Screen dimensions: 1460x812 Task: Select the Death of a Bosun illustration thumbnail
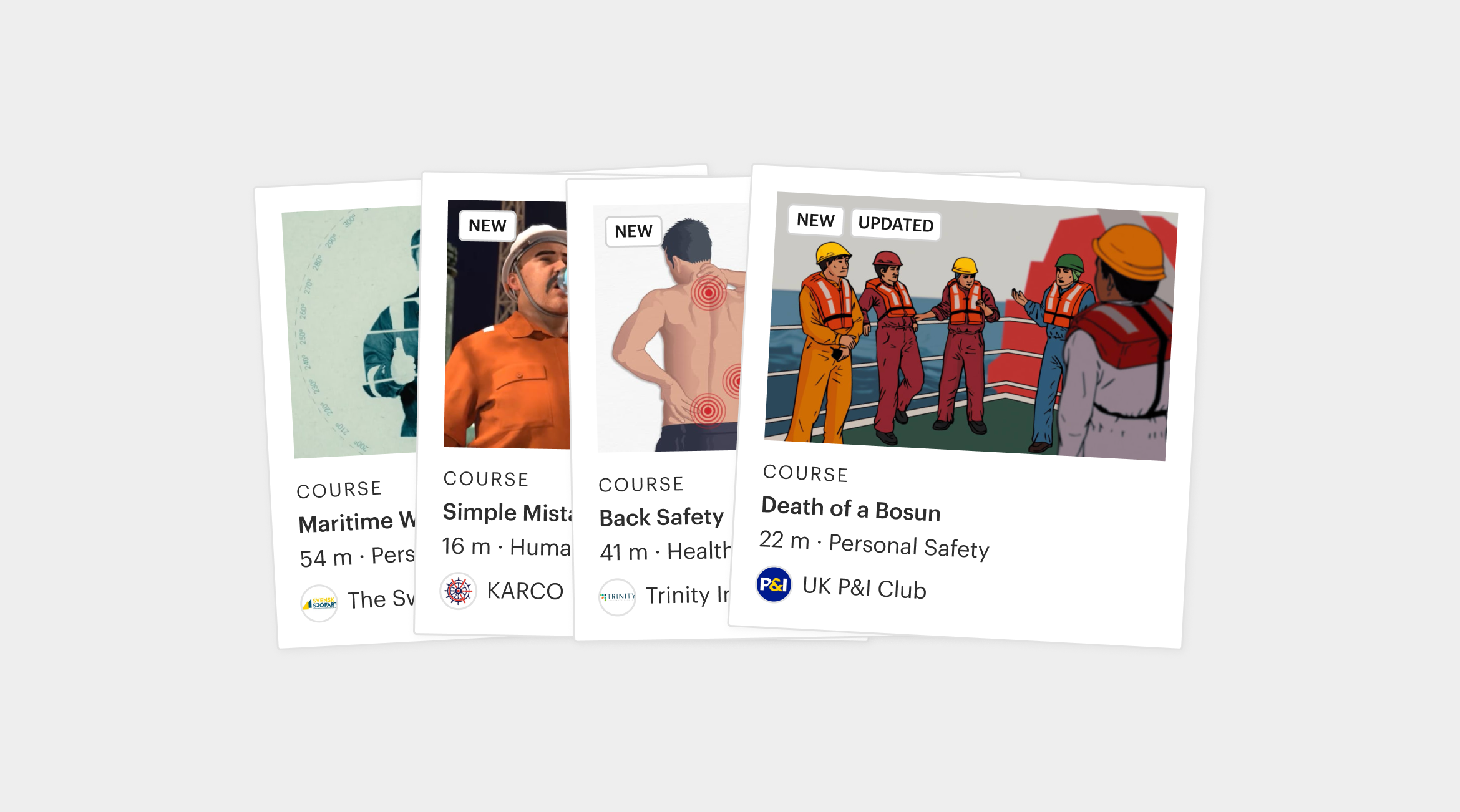(971, 326)
